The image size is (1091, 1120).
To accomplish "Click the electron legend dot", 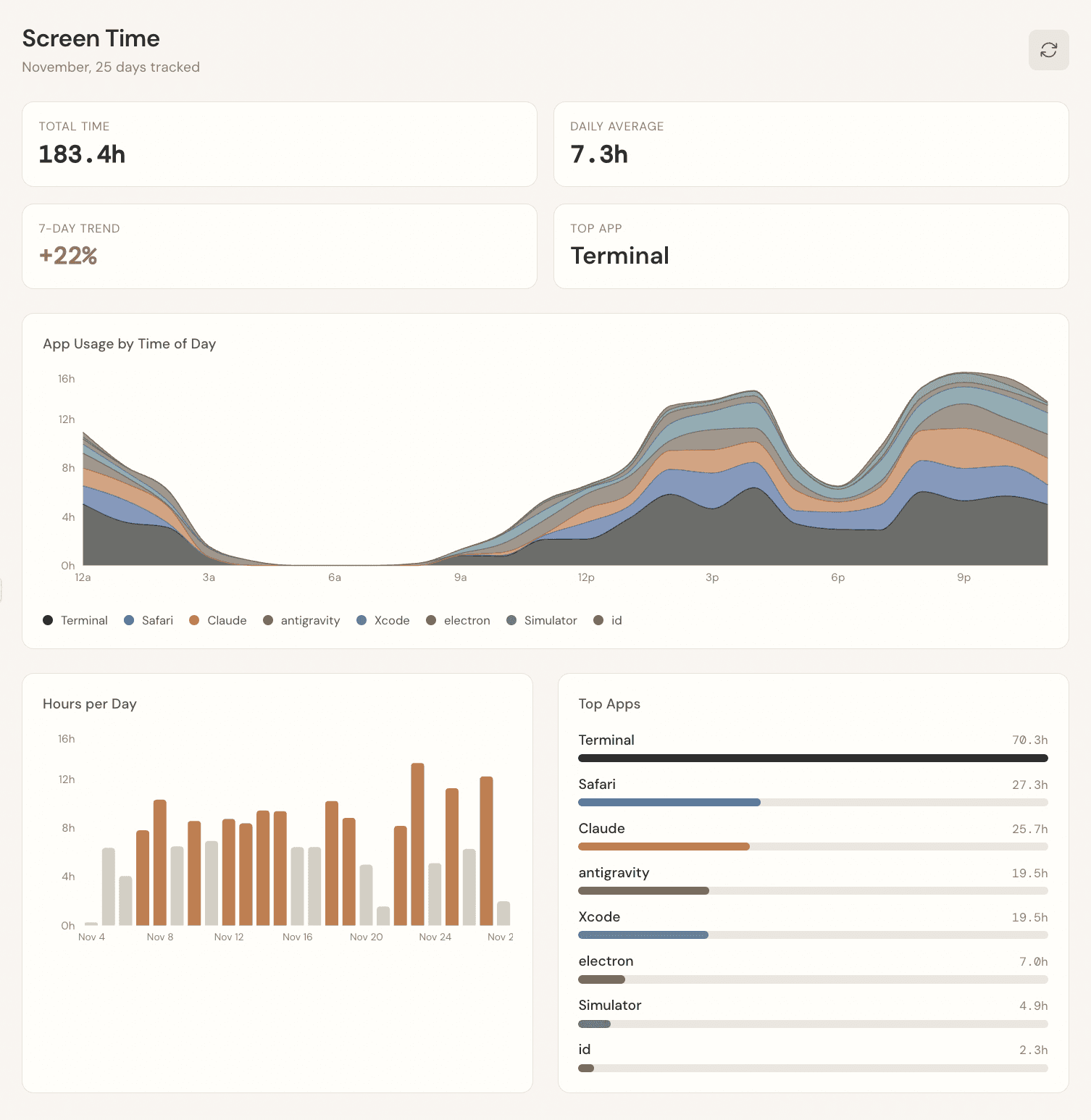I will tap(430, 620).
